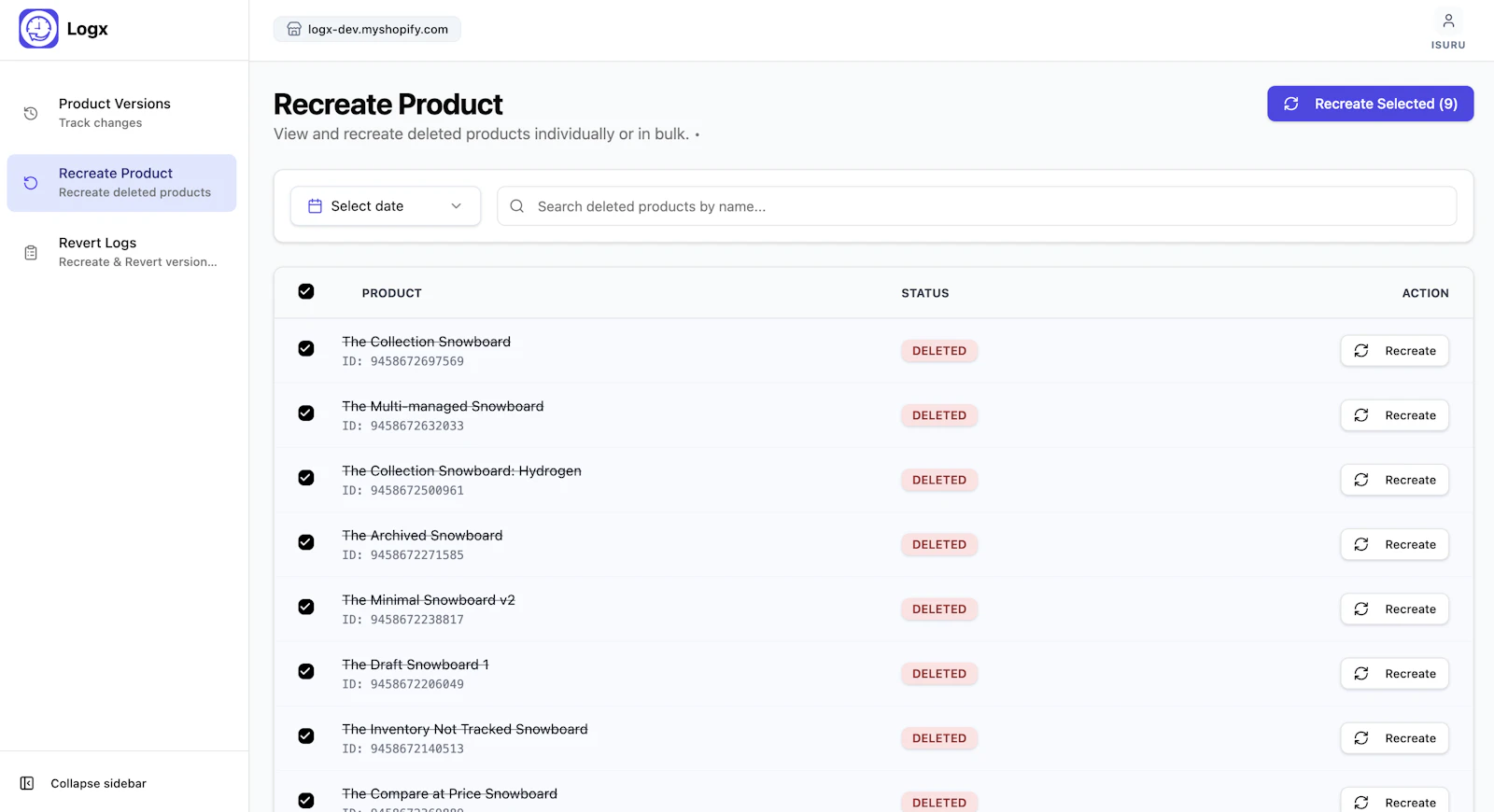1494x812 pixels.
Task: Click ID: 9458672238817 text
Action: tap(402, 619)
